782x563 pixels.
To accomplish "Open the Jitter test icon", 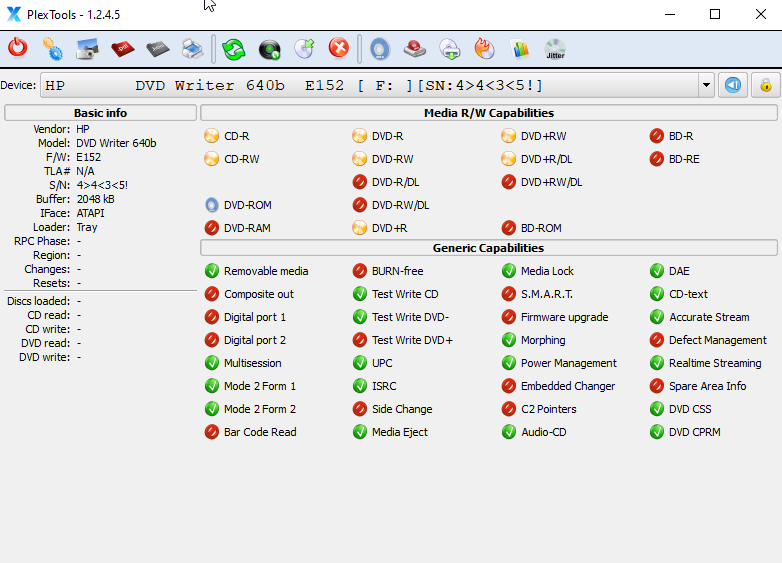I will pos(555,49).
